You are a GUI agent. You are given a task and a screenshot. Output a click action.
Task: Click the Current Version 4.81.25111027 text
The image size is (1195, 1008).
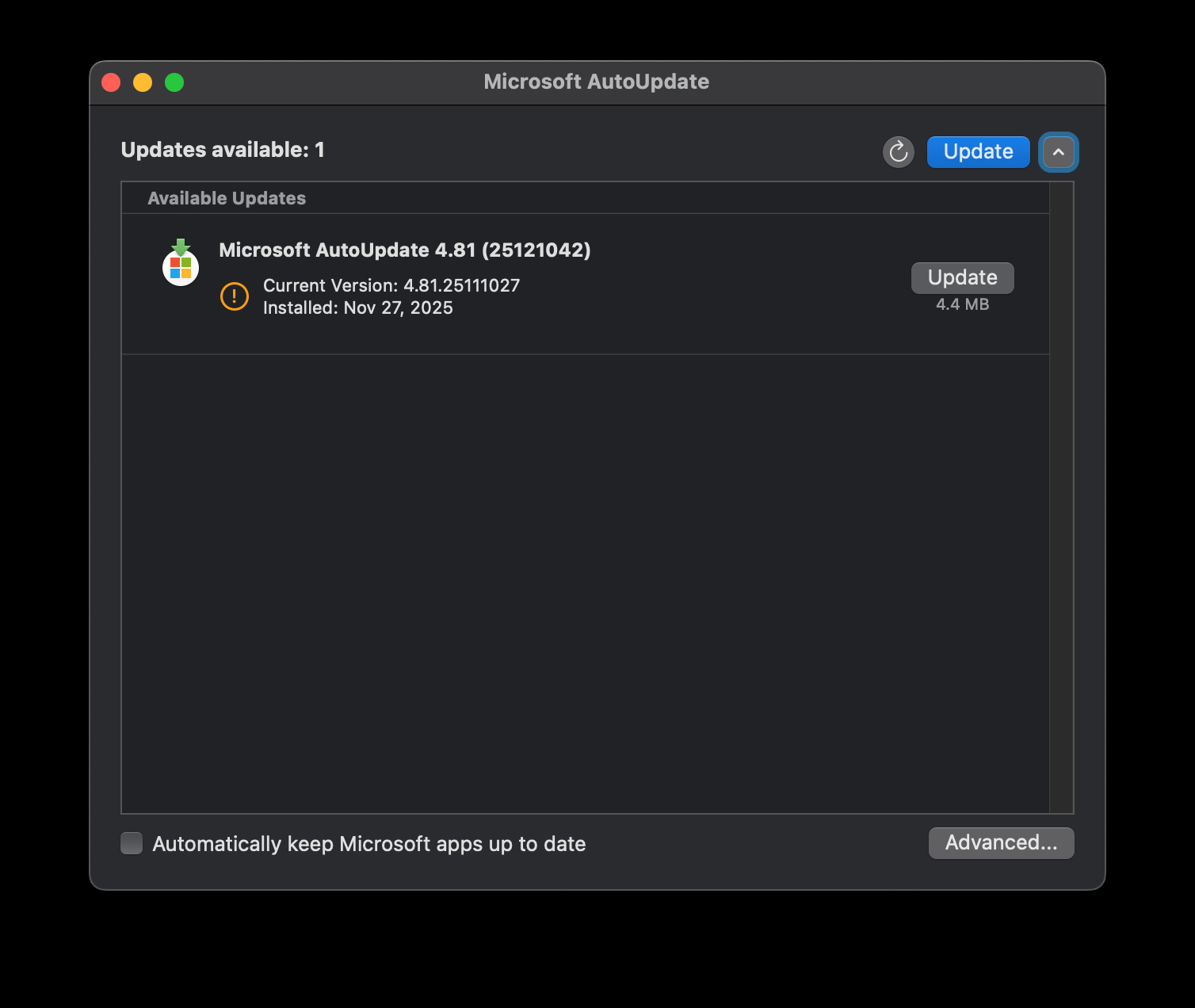click(x=391, y=285)
